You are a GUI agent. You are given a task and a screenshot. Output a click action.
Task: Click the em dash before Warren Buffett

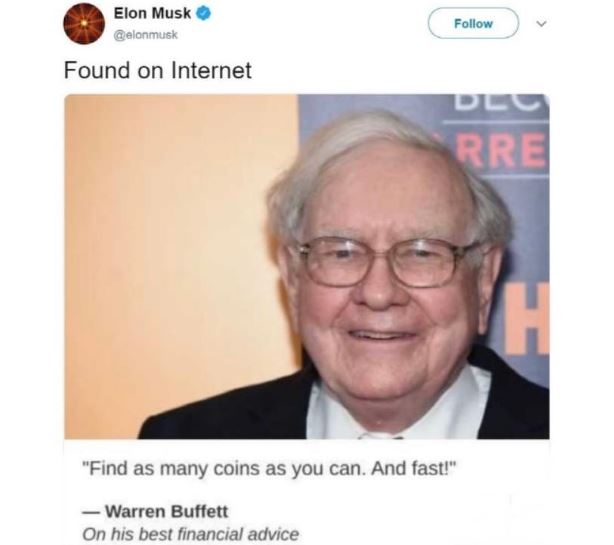92,512
